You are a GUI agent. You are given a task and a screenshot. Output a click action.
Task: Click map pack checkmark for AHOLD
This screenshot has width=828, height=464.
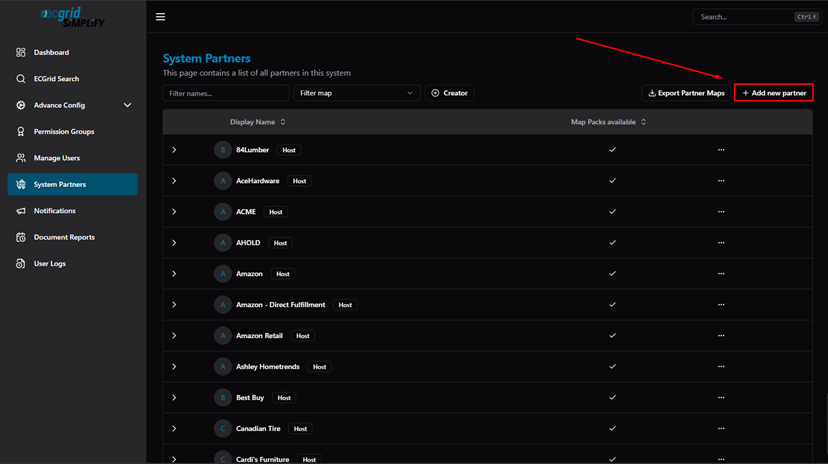613,243
